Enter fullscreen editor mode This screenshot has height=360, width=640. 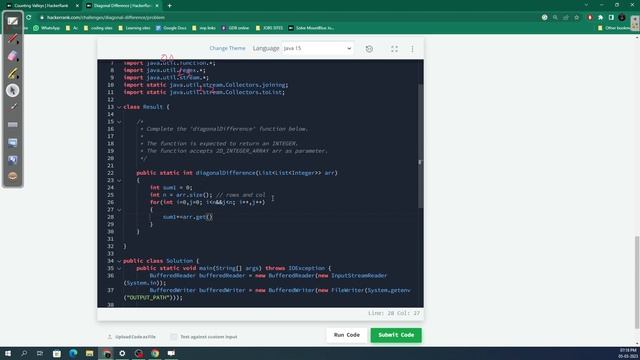394,49
